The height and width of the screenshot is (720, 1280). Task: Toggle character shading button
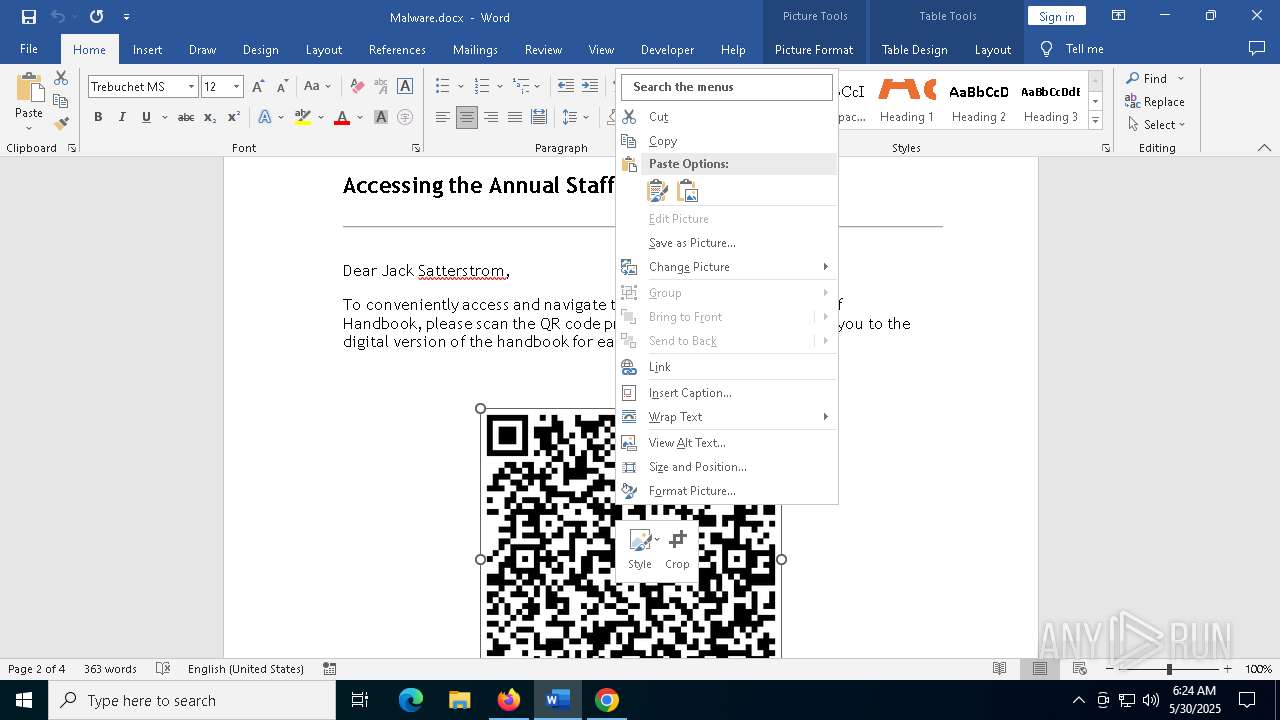tap(381, 117)
